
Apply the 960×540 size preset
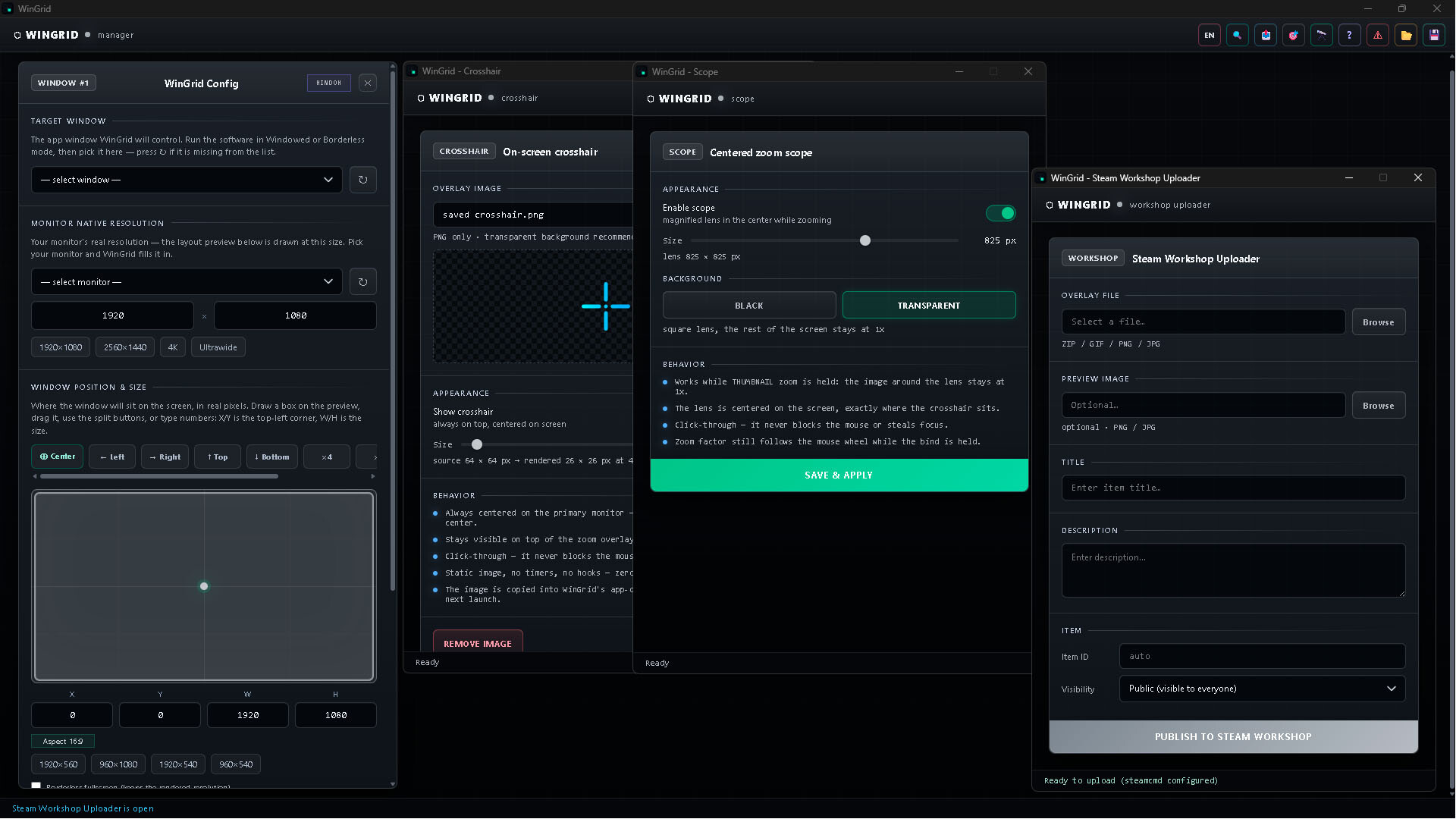tap(236, 764)
